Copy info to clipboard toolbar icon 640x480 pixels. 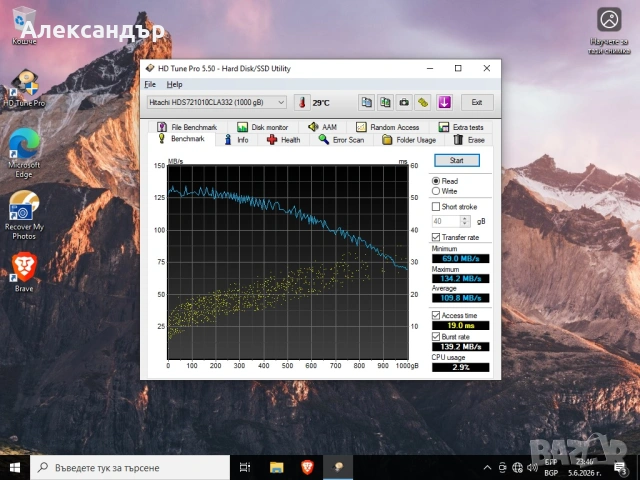[x=366, y=102]
